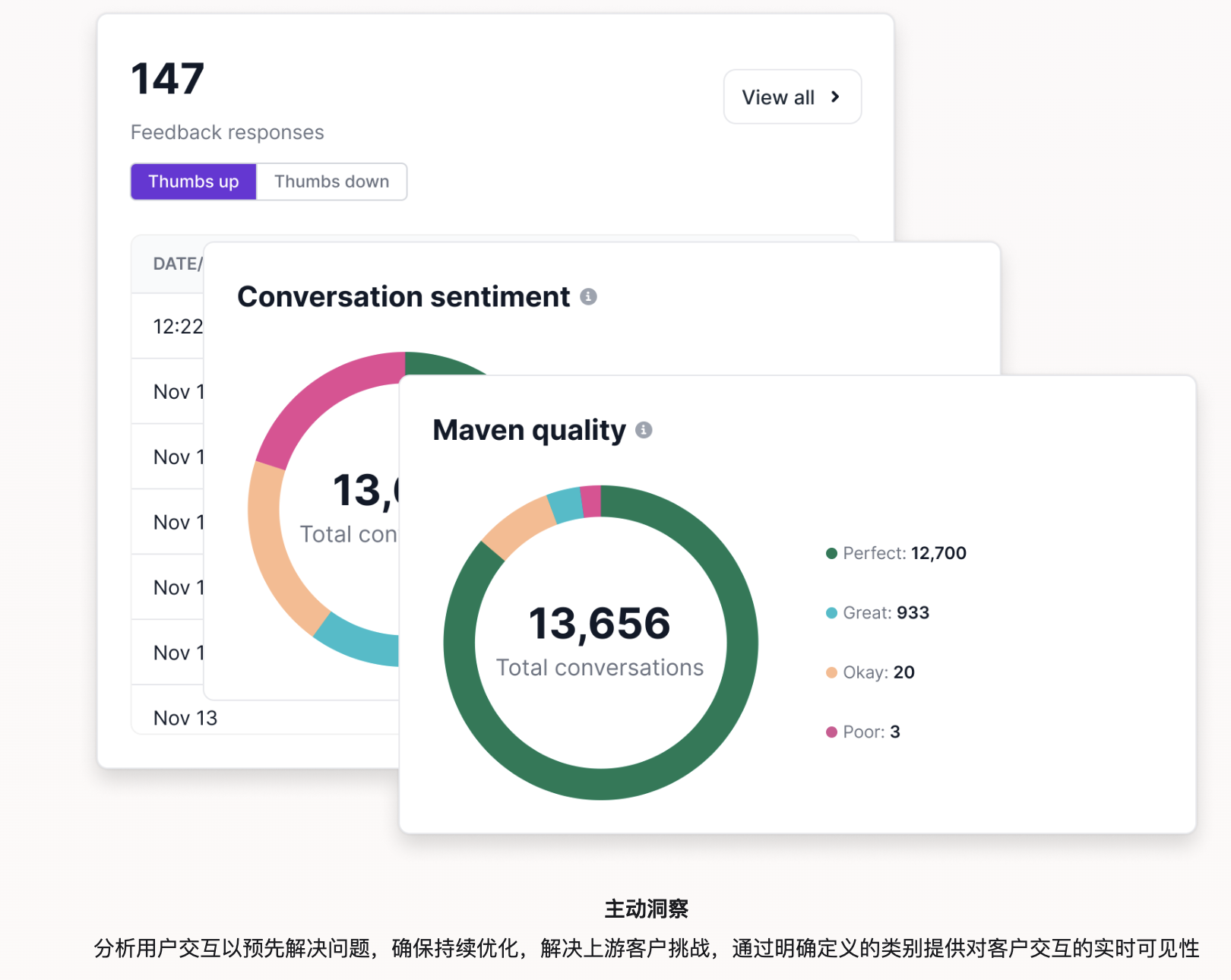Click the 主动洞察 heading text

click(x=647, y=909)
